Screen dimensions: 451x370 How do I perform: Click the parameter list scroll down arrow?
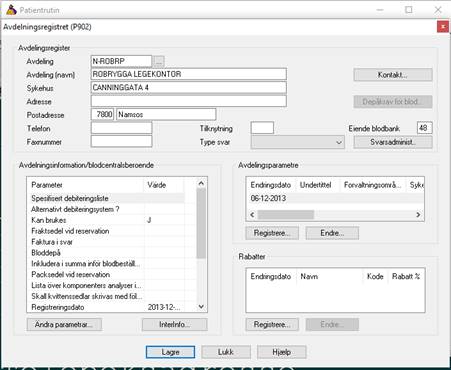pyautogui.click(x=201, y=307)
